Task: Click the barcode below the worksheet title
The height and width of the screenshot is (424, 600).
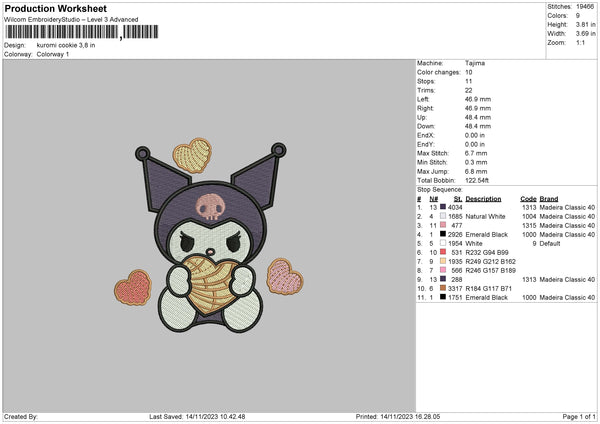Action: (82, 32)
